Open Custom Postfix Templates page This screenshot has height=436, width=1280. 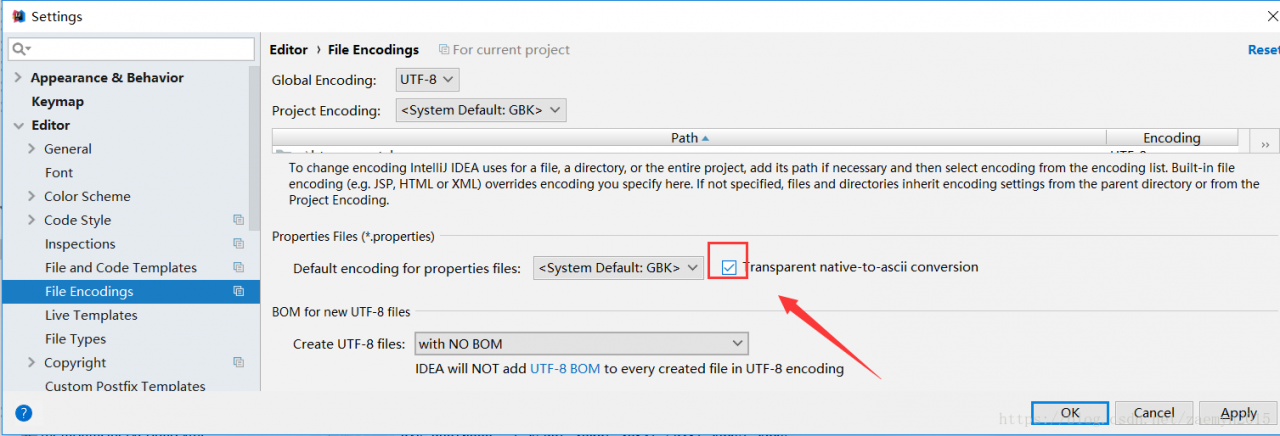125,386
